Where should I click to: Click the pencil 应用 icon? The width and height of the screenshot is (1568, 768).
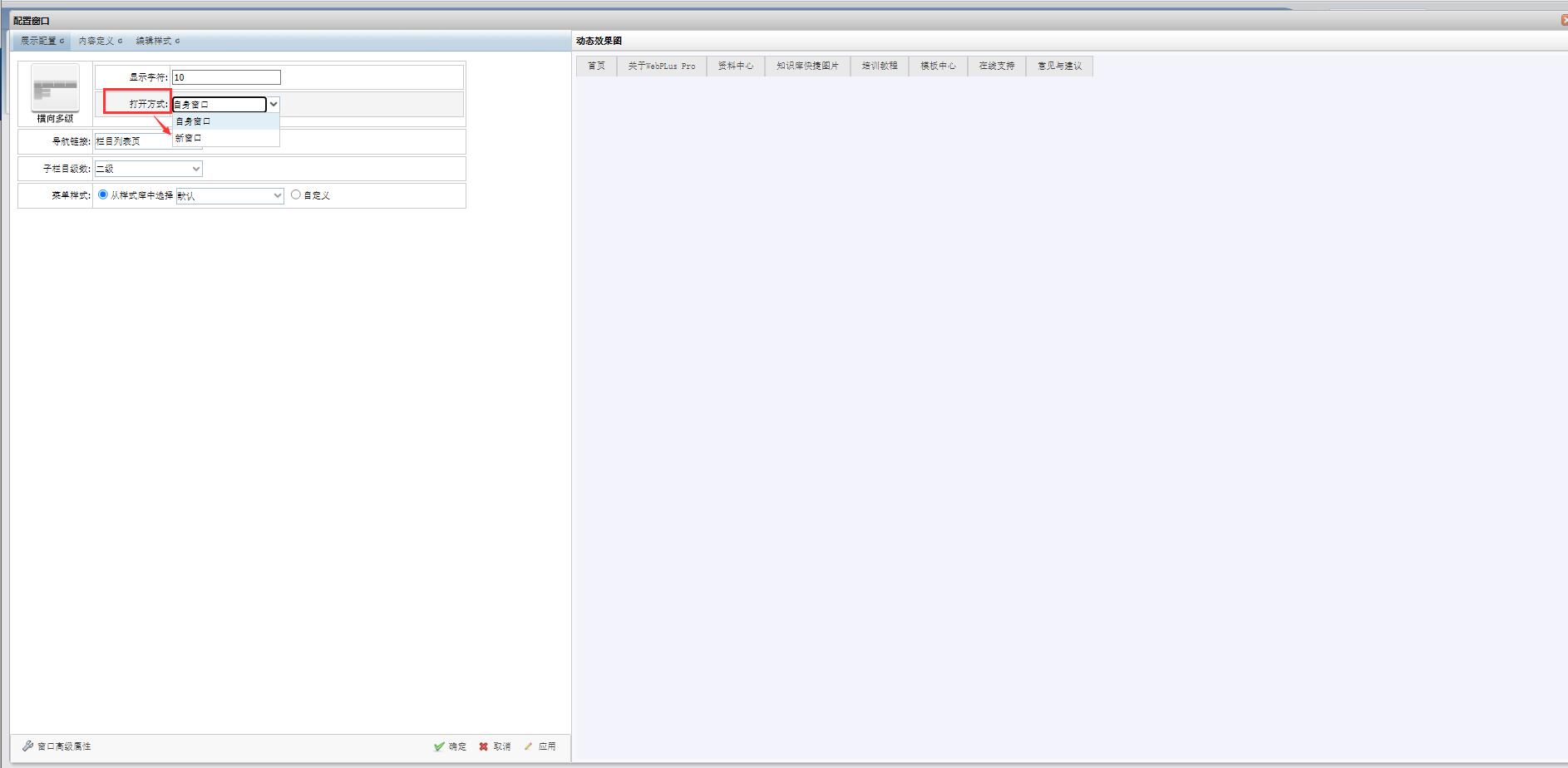pyautogui.click(x=528, y=746)
